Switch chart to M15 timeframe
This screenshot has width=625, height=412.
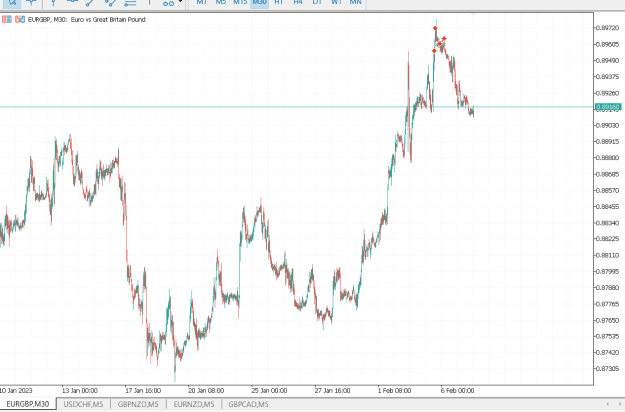click(240, 2)
